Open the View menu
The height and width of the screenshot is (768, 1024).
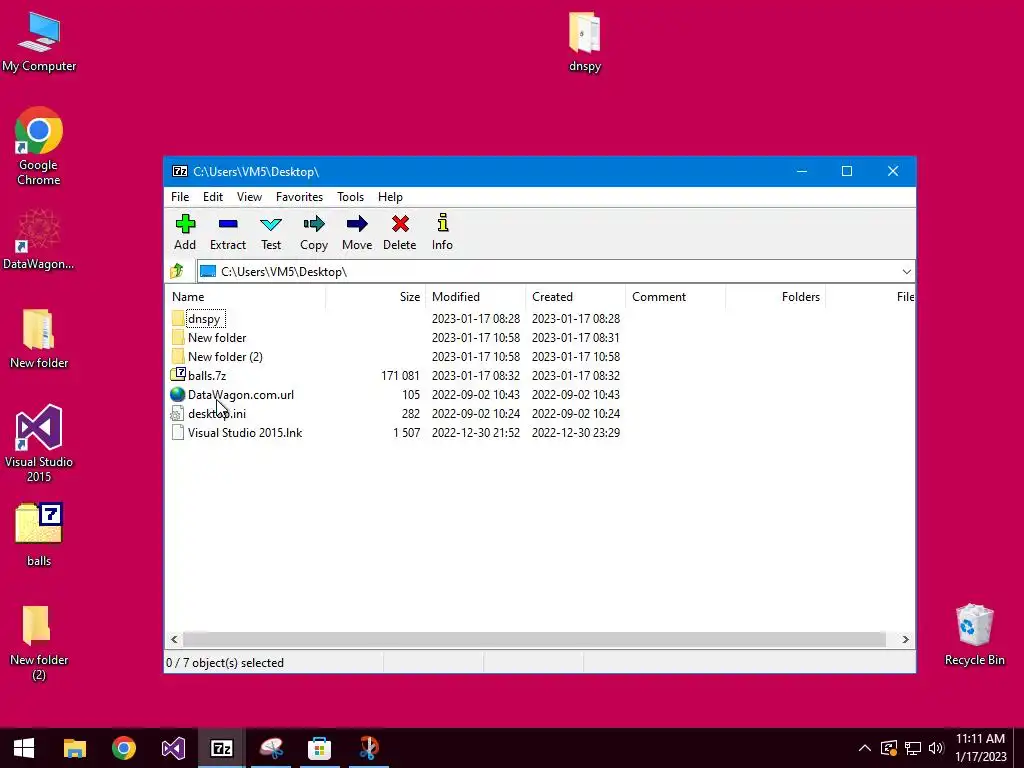click(249, 197)
